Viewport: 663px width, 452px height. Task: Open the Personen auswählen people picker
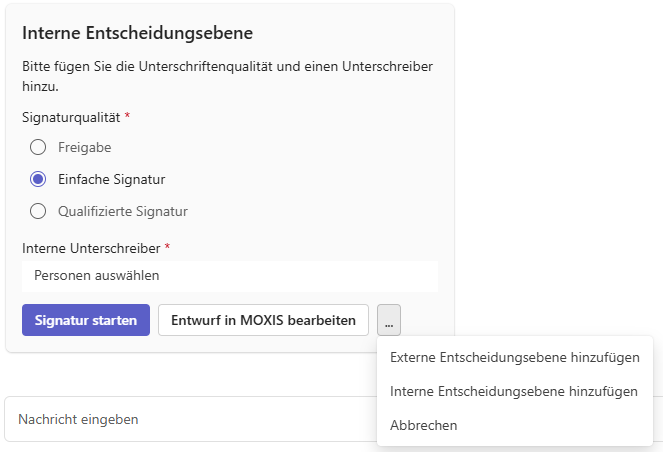230,275
